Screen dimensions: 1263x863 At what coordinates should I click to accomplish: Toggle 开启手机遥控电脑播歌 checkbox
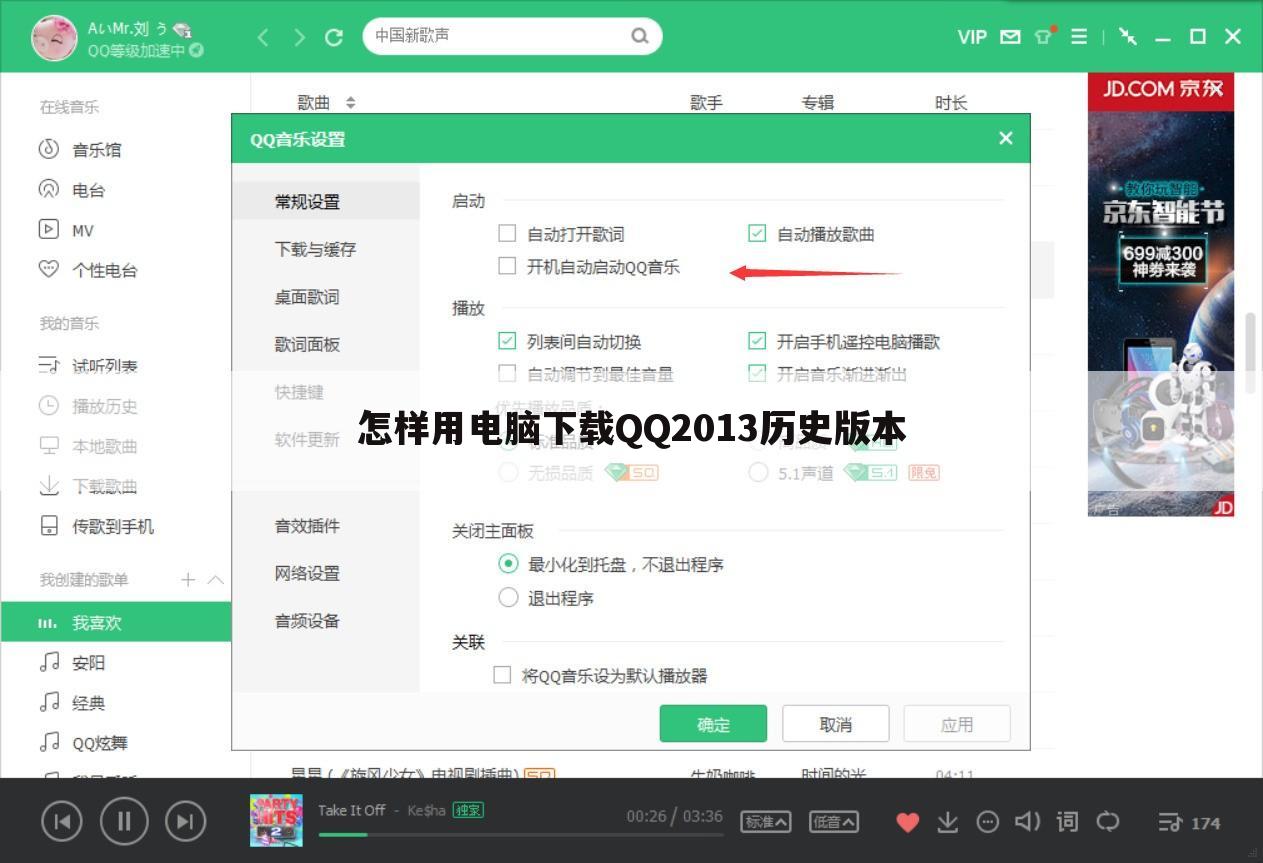point(757,341)
